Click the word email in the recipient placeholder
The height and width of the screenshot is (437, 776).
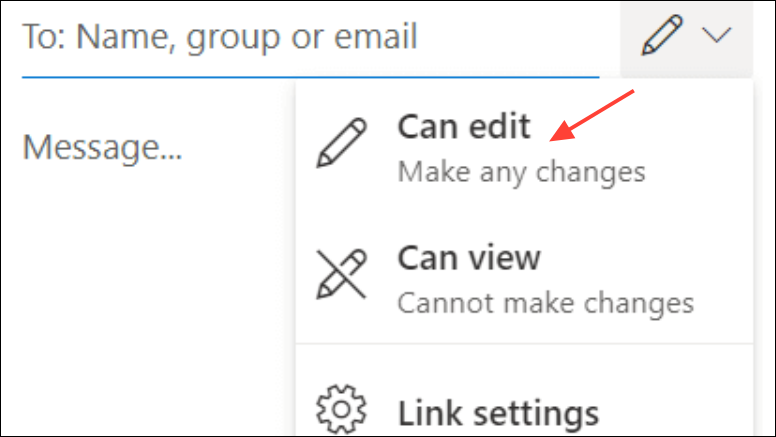pos(376,37)
